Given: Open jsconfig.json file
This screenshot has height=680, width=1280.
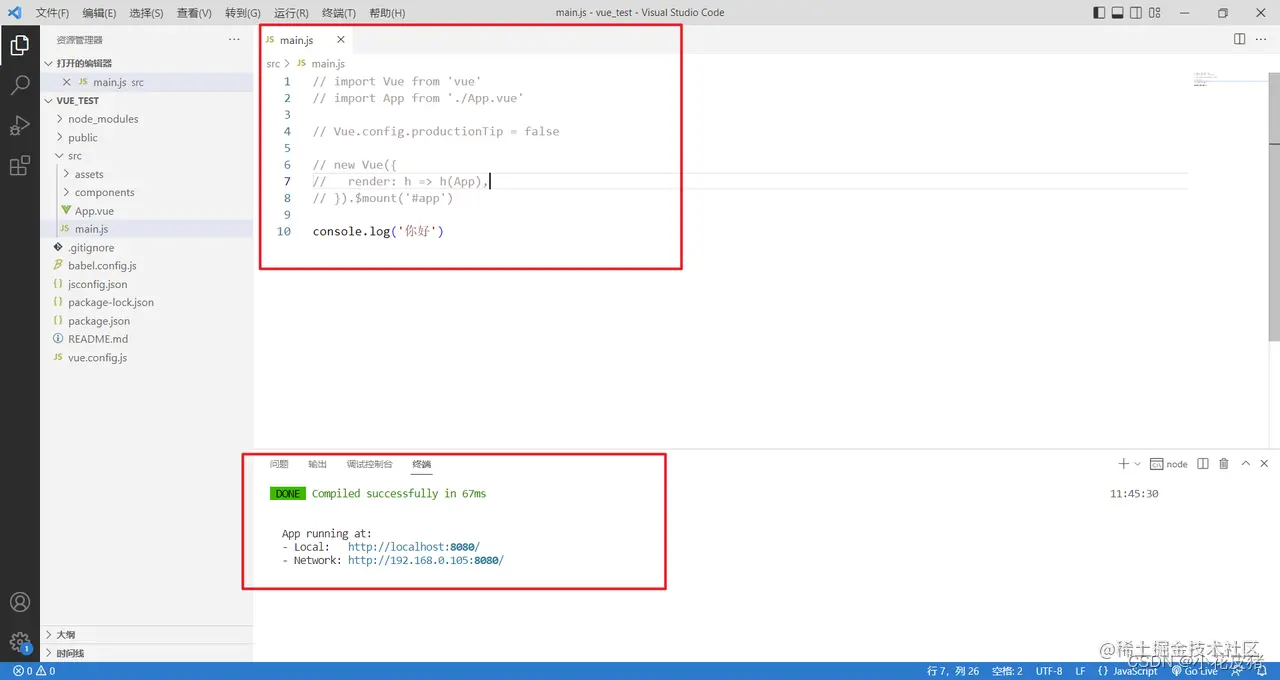Looking at the screenshot, I should [x=147, y=284].
